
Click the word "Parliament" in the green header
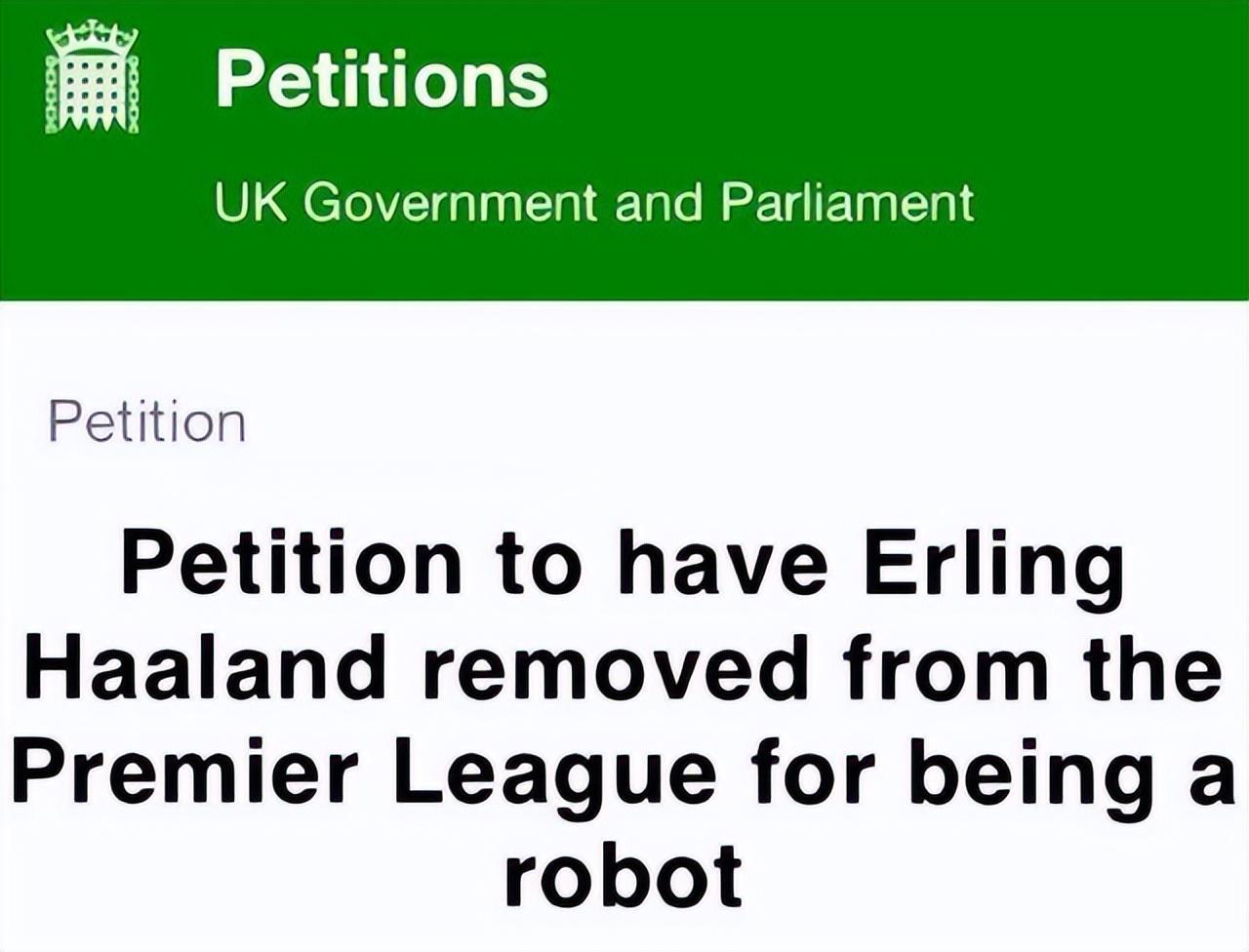coord(847,202)
